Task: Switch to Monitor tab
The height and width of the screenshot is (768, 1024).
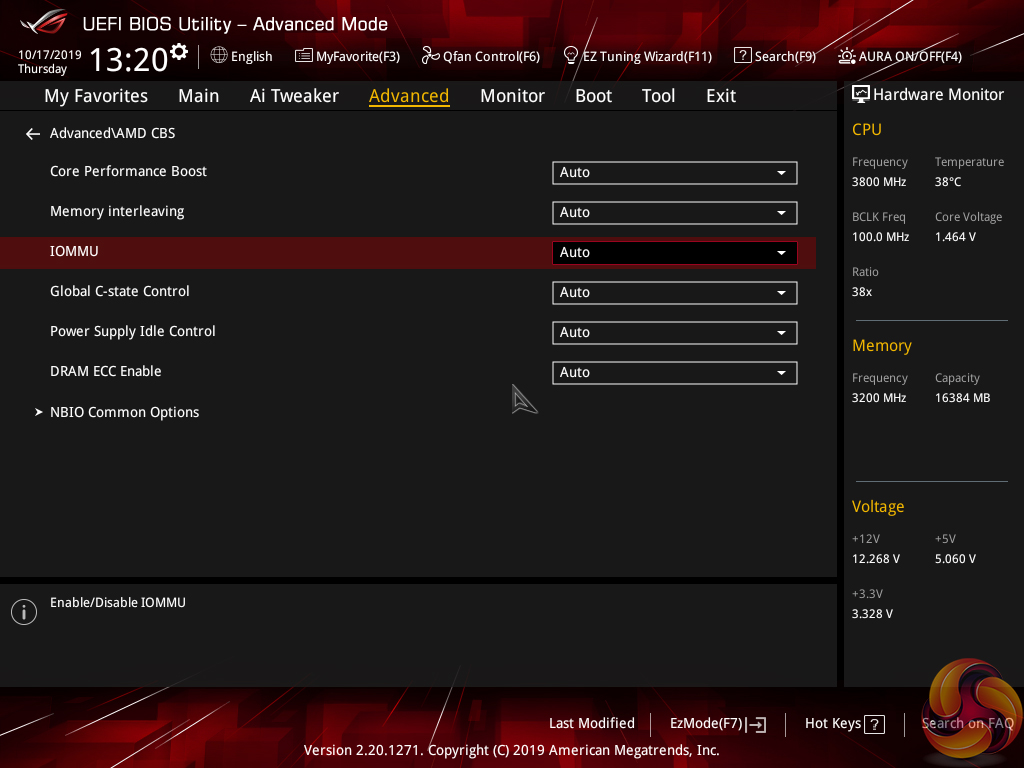Action: (x=512, y=96)
